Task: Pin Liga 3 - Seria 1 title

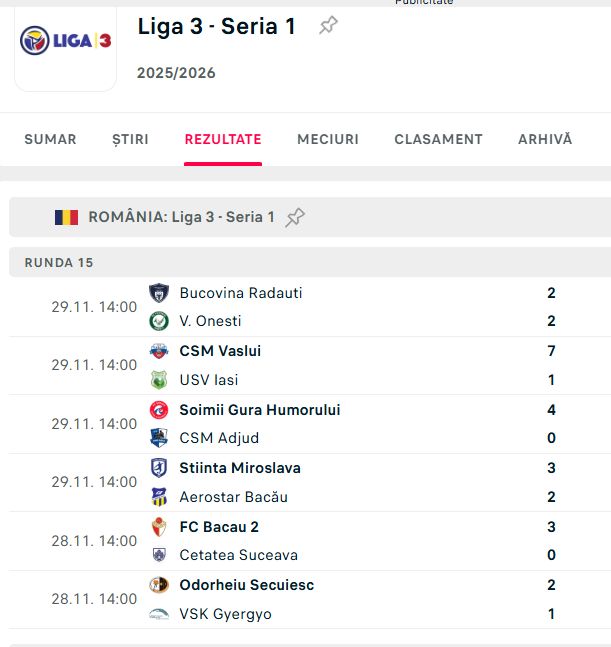Action: click(x=328, y=26)
